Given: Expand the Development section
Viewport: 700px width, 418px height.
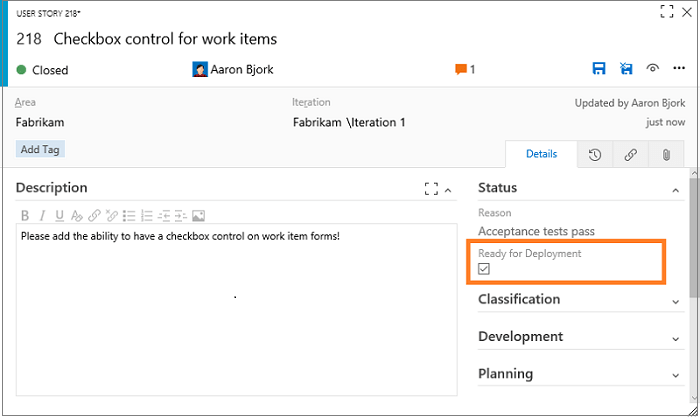Looking at the screenshot, I should [677, 337].
